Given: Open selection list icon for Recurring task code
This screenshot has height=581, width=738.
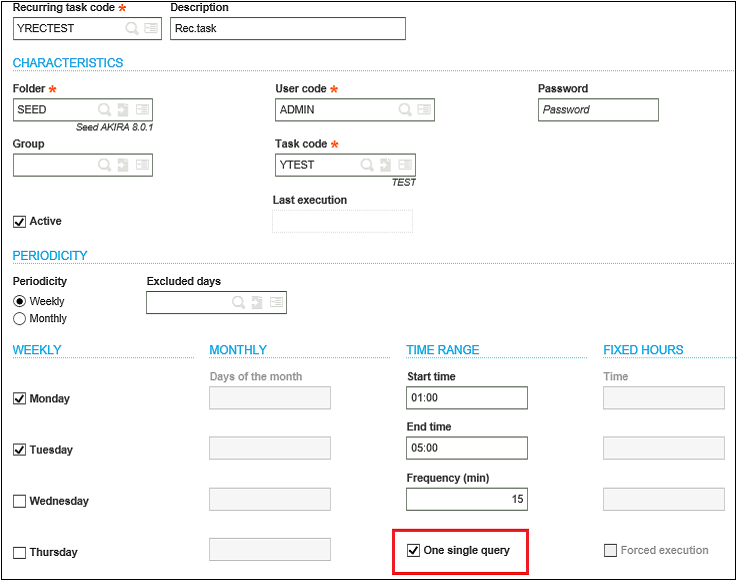Looking at the screenshot, I should [151, 28].
